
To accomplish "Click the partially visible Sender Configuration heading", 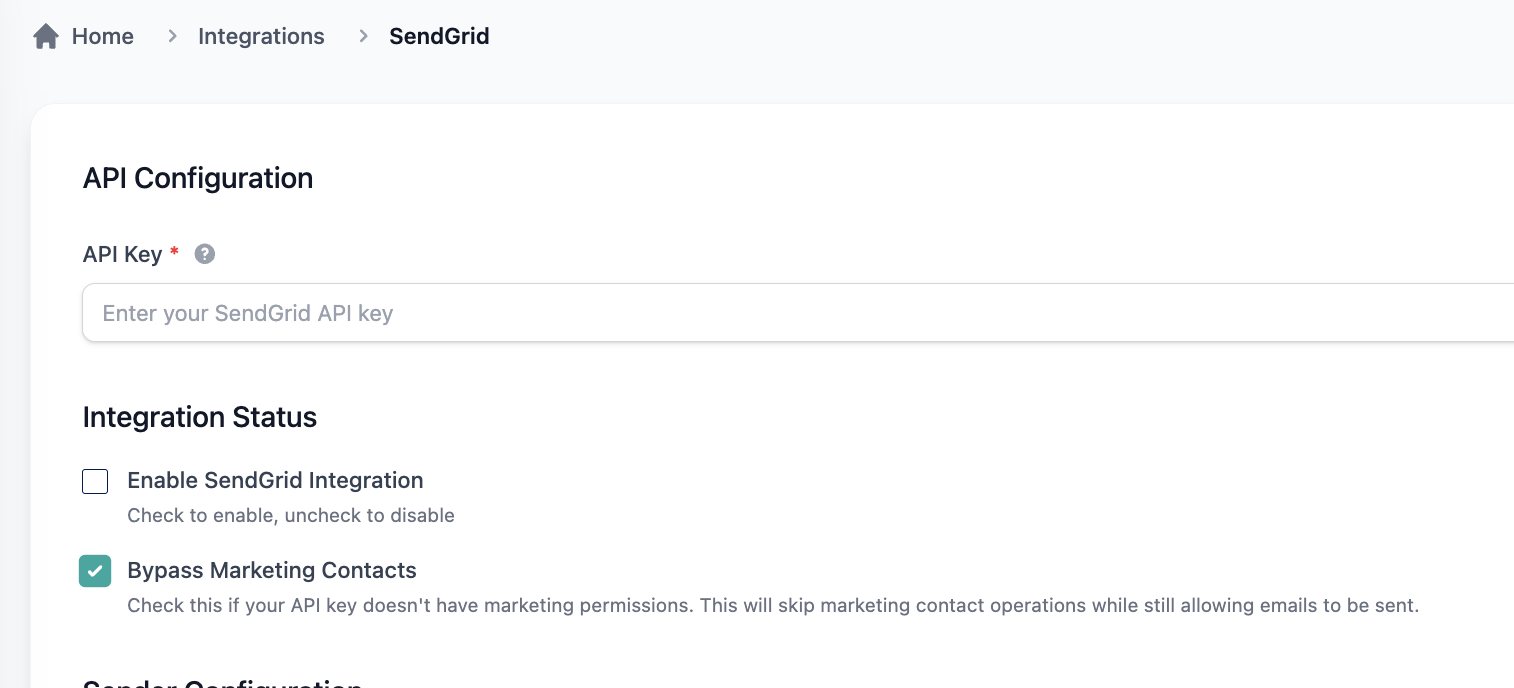I will click(x=222, y=683).
